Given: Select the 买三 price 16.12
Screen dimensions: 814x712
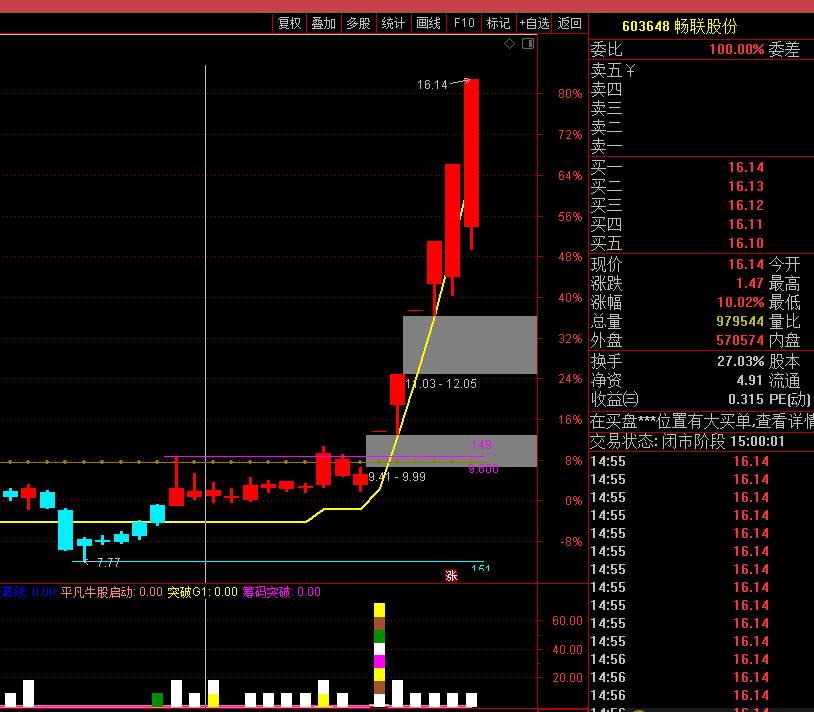Looking at the screenshot, I should coord(746,206).
